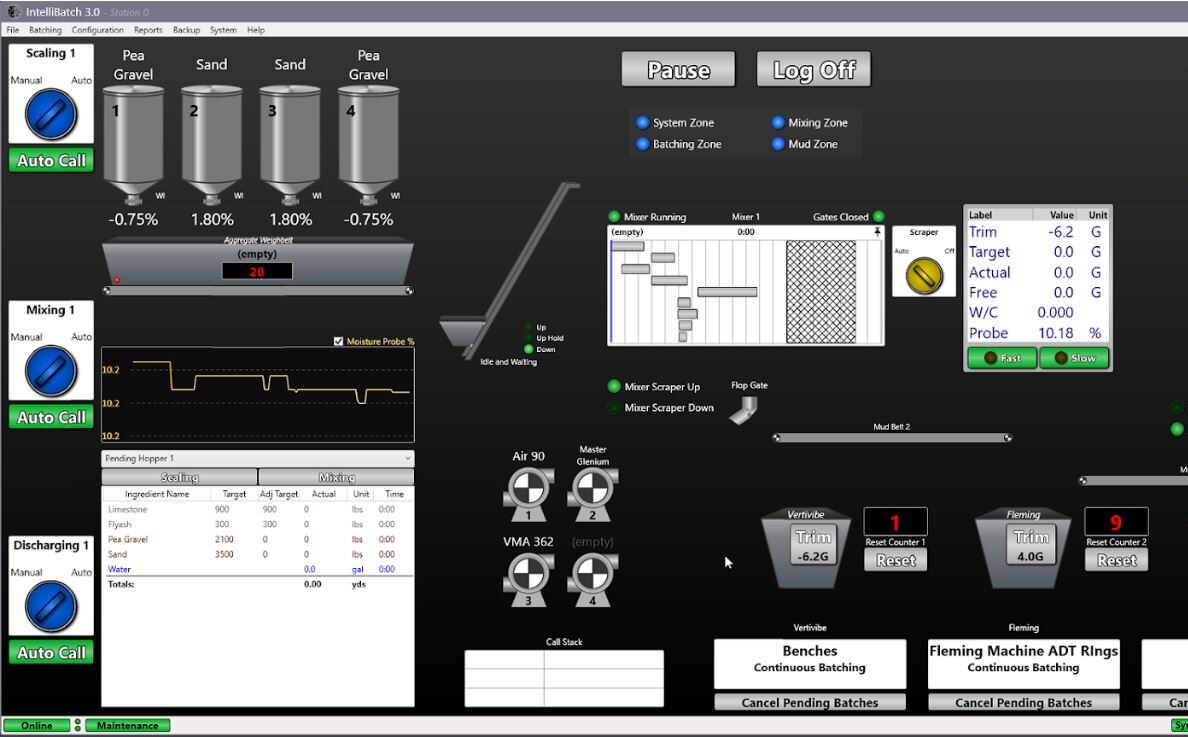
Task: Toggle the Fast water trim button
Action: (1002, 358)
